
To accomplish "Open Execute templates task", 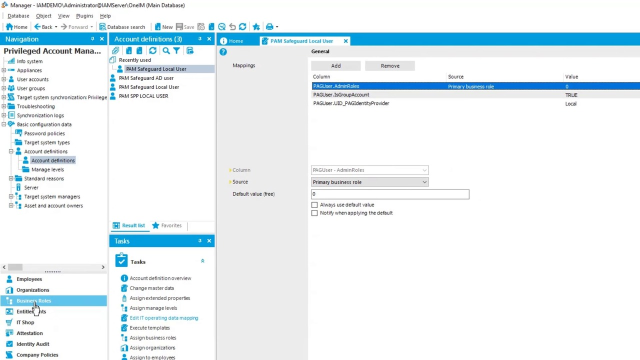I will 149,328.
